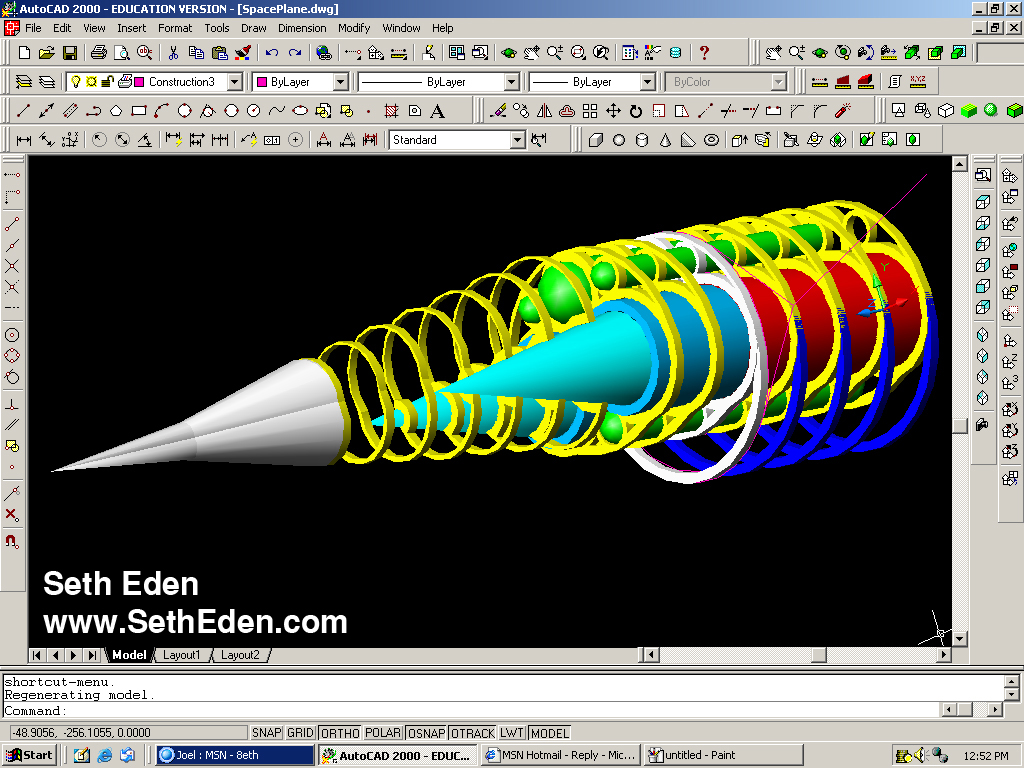Toggle SNAP mode in status bar
Viewport: 1024px width, 768px height.
pyautogui.click(x=266, y=733)
